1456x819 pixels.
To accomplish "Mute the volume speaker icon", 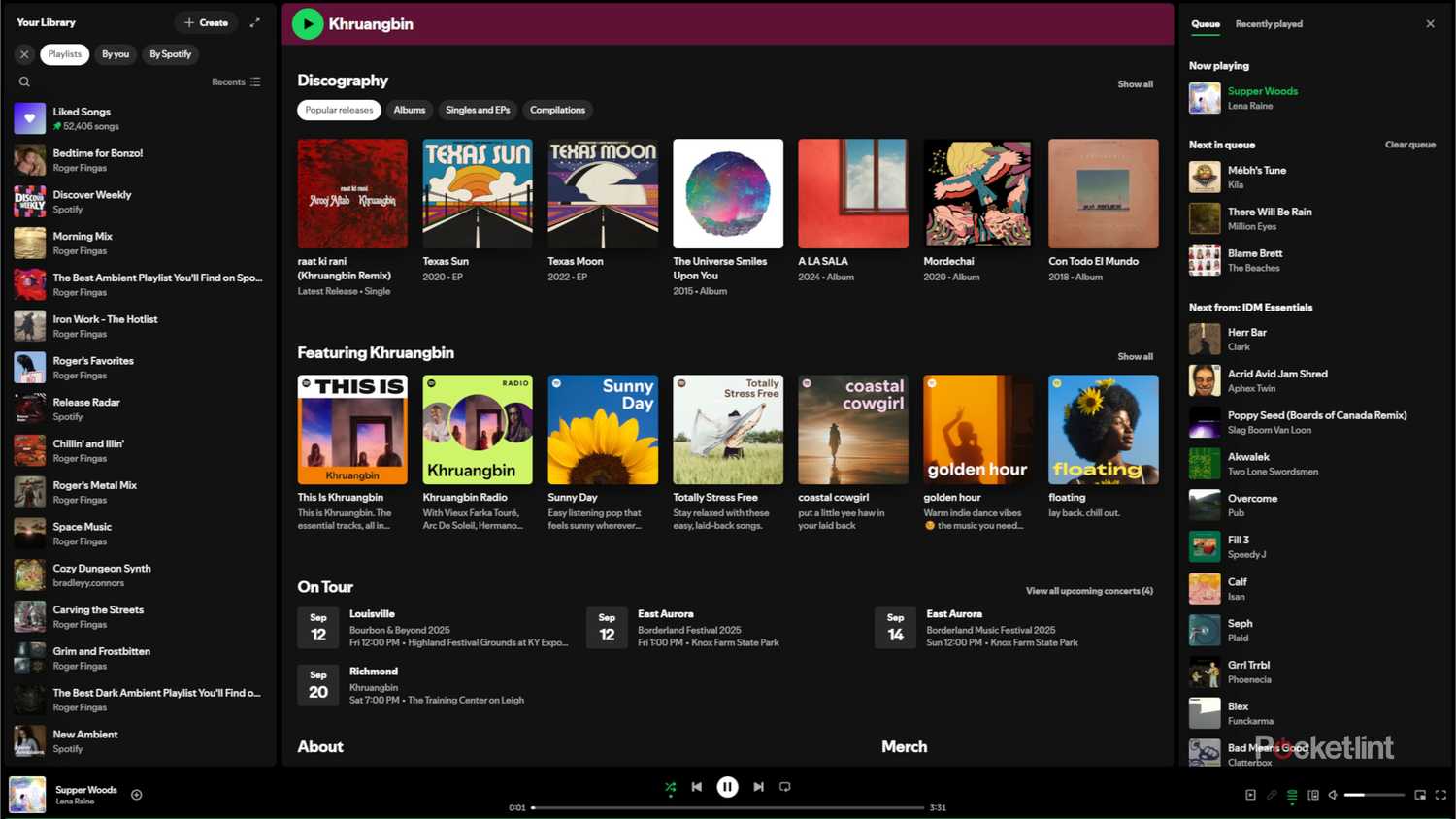I will coord(1333,795).
